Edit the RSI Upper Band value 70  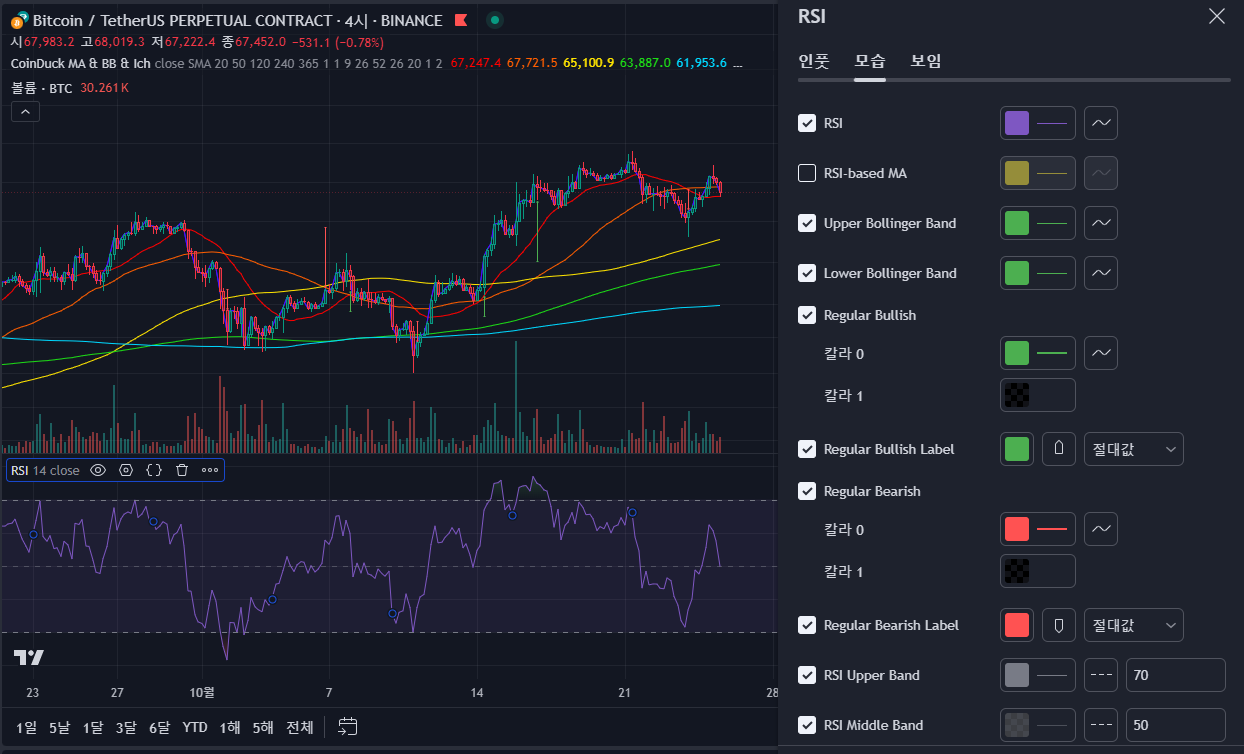(1176, 675)
